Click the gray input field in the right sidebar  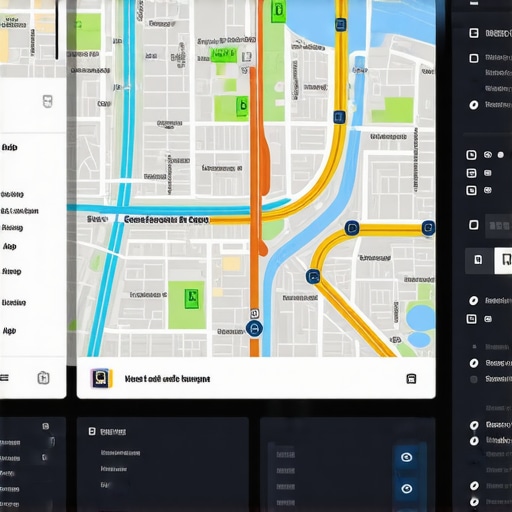(x=498, y=226)
